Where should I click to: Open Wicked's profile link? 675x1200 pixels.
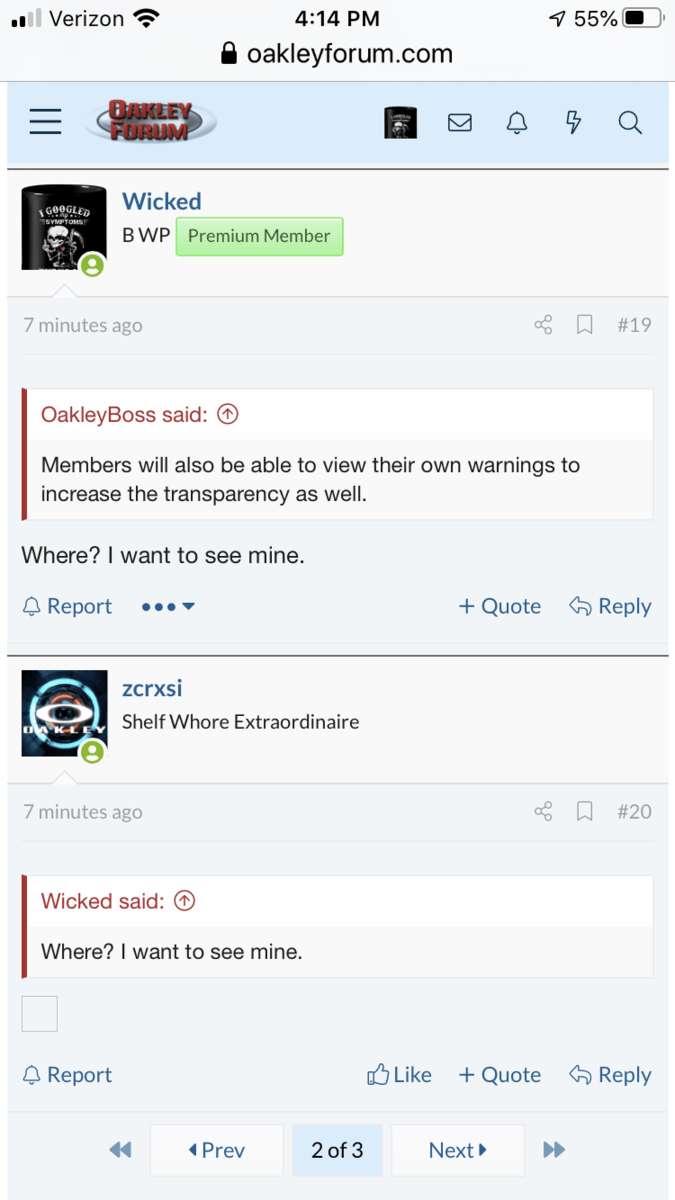(161, 201)
